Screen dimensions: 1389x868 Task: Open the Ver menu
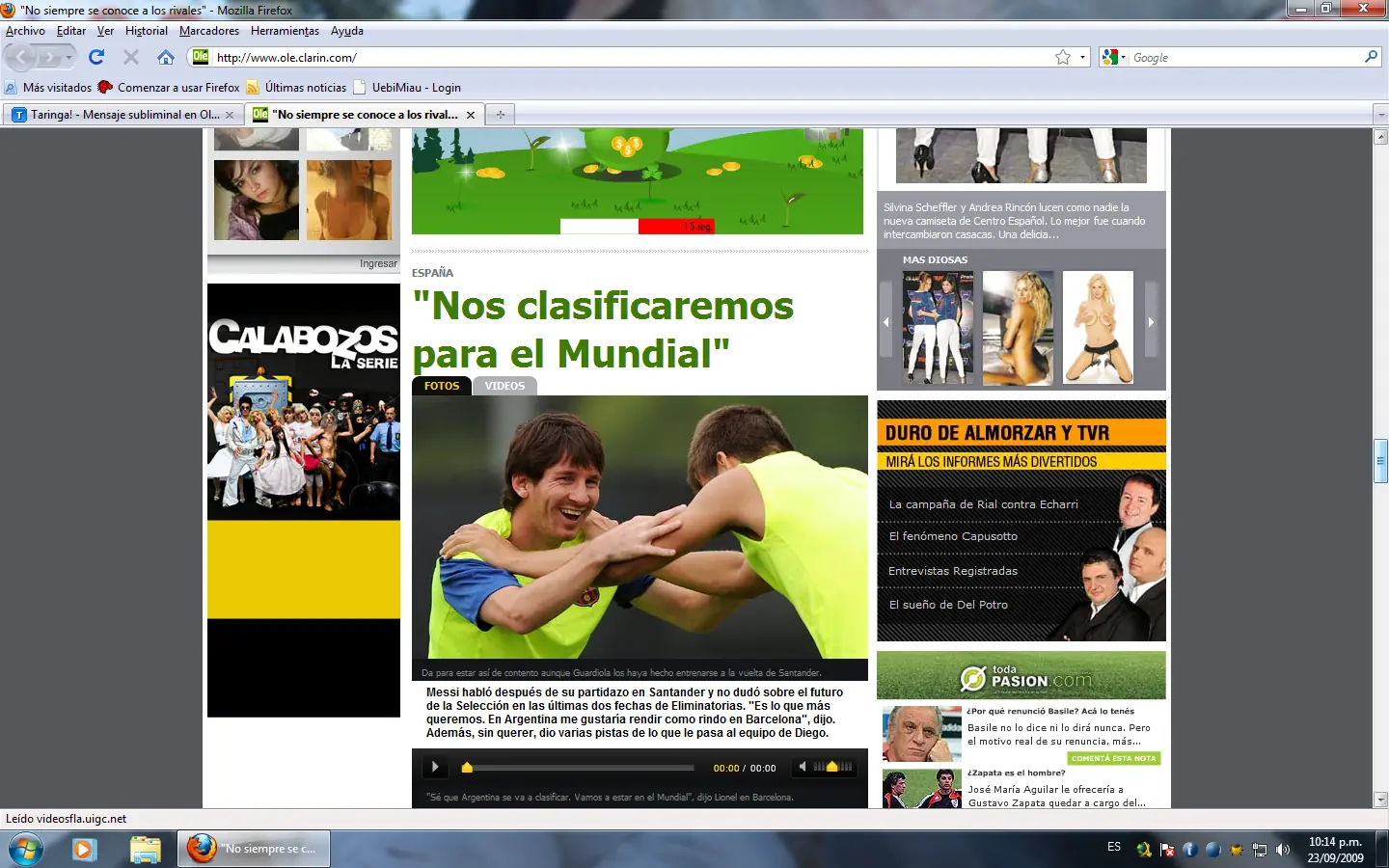(106, 31)
